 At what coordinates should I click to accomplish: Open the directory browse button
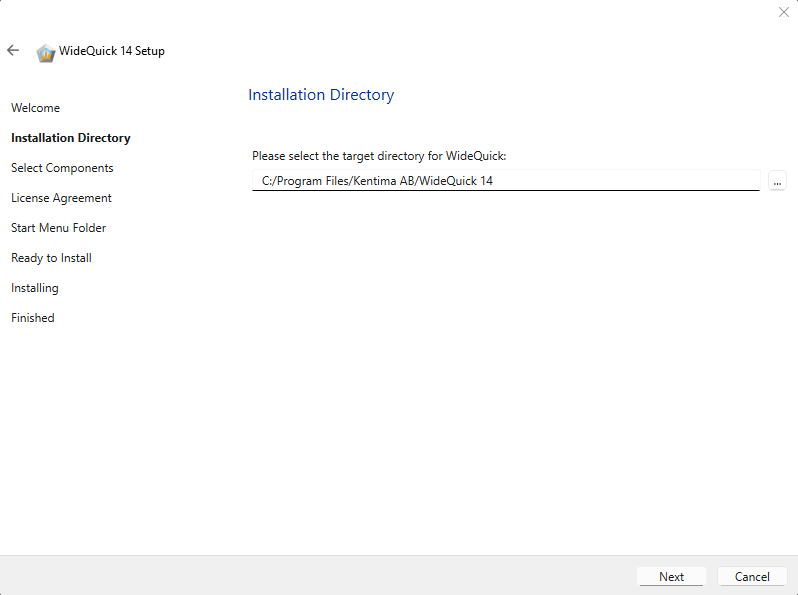pos(777,181)
